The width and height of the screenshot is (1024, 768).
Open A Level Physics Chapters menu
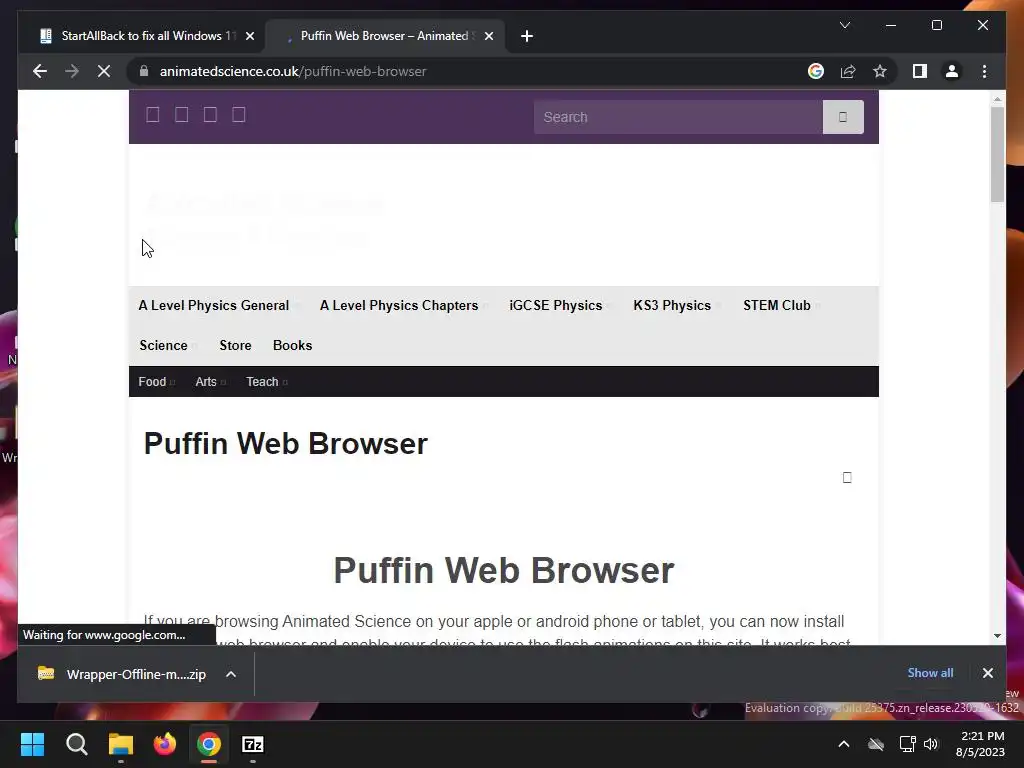tap(399, 306)
